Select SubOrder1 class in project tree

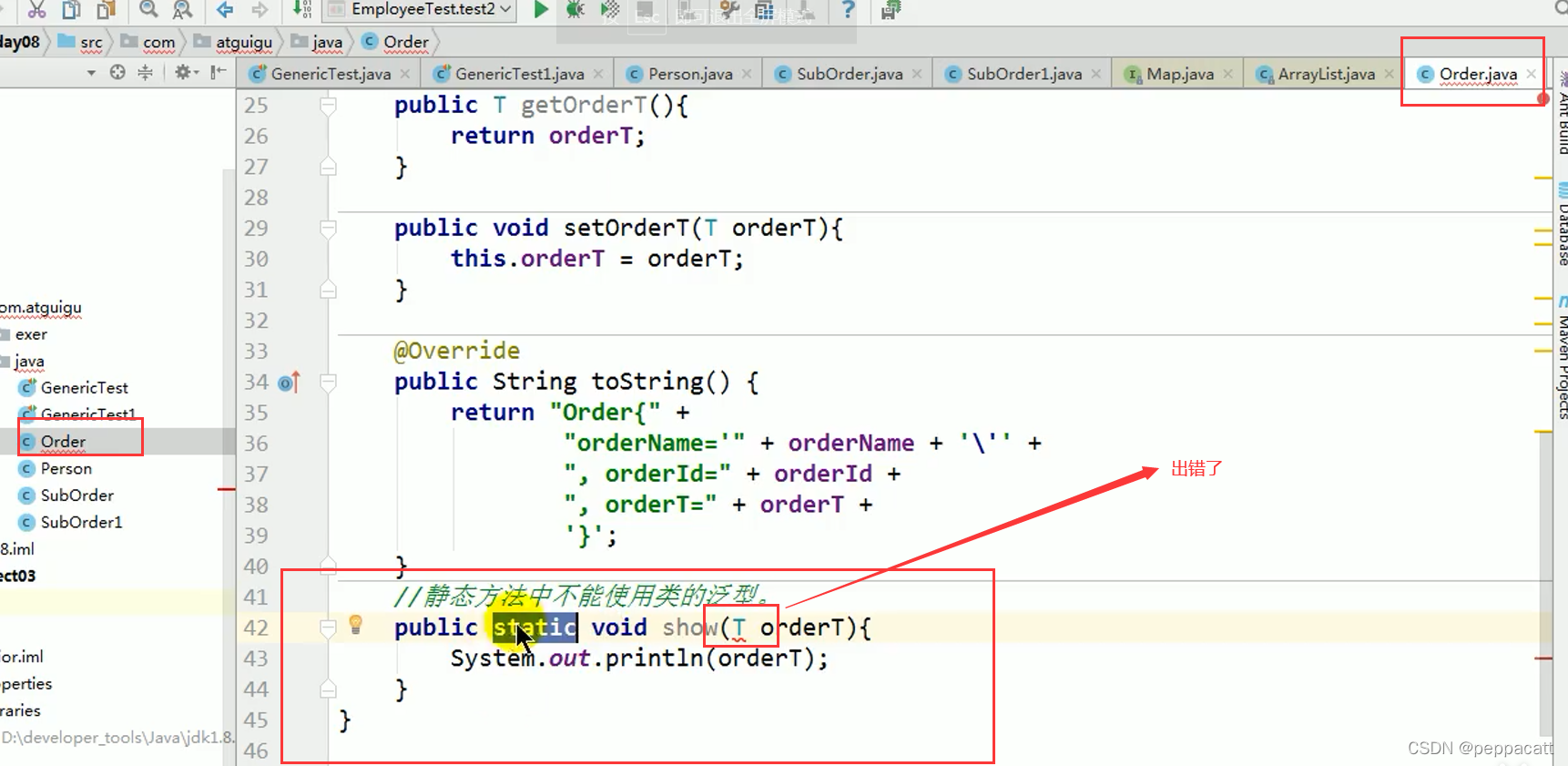70,523
